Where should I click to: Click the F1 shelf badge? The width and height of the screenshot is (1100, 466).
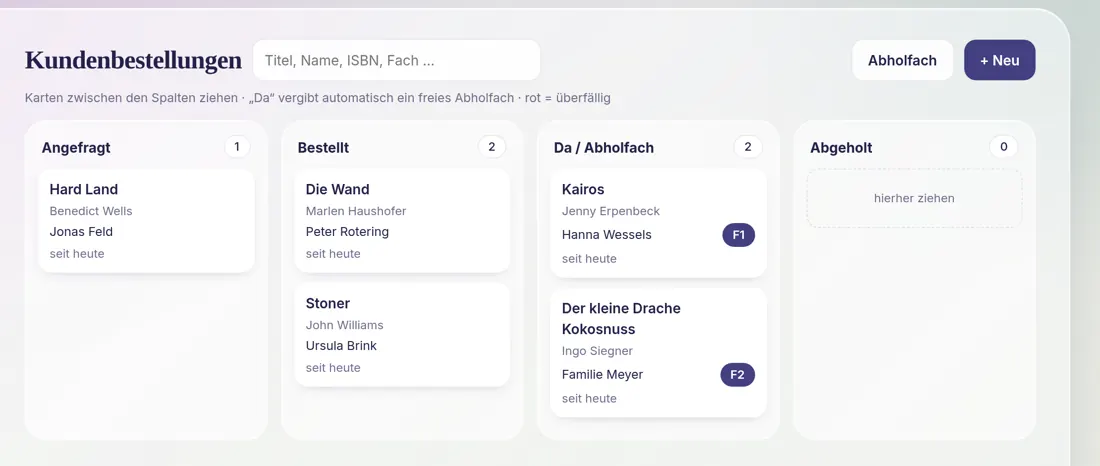[x=739, y=235]
